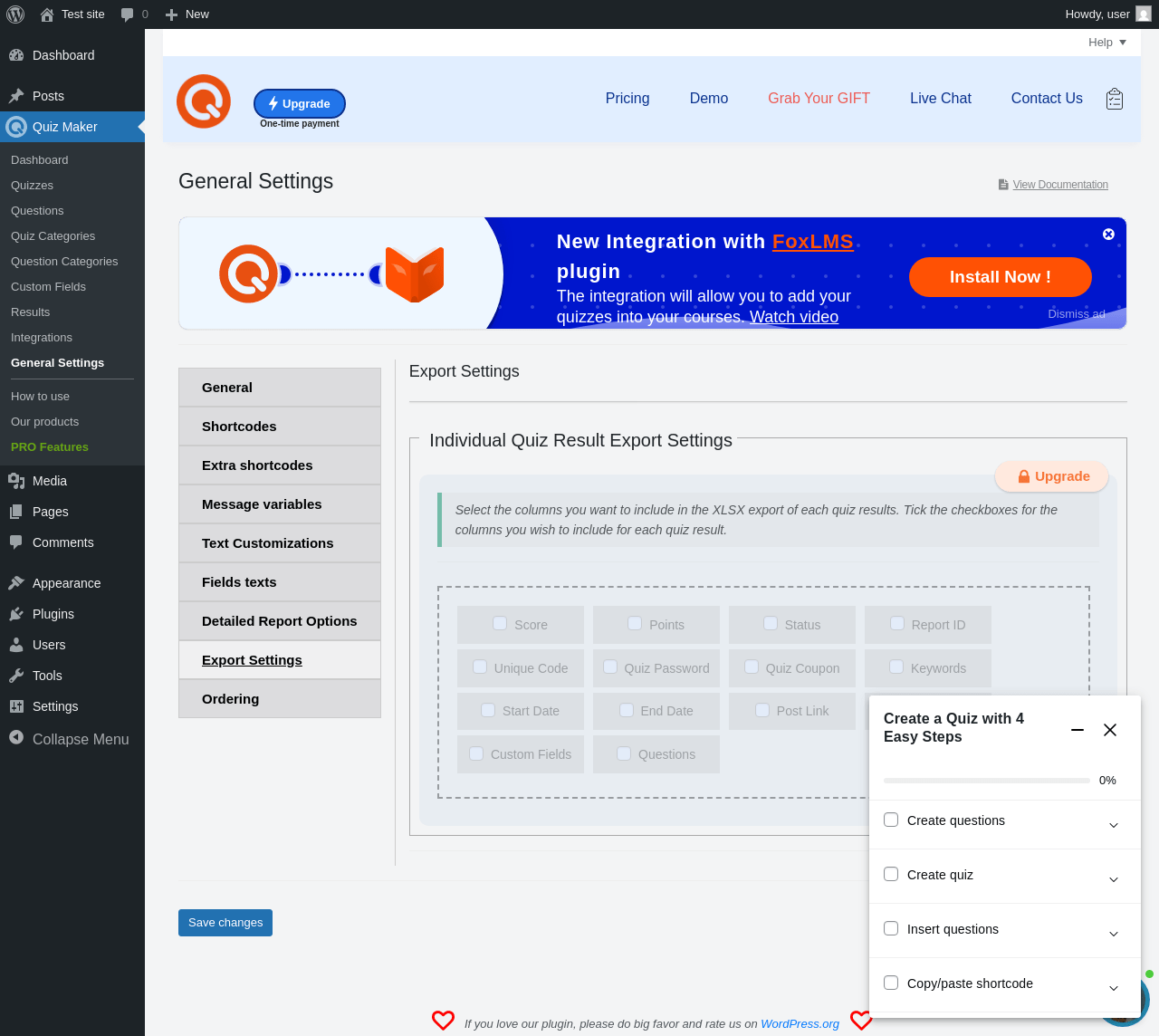Click the Pages icon in sidebar
The height and width of the screenshot is (1036, 1159).
click(16, 512)
